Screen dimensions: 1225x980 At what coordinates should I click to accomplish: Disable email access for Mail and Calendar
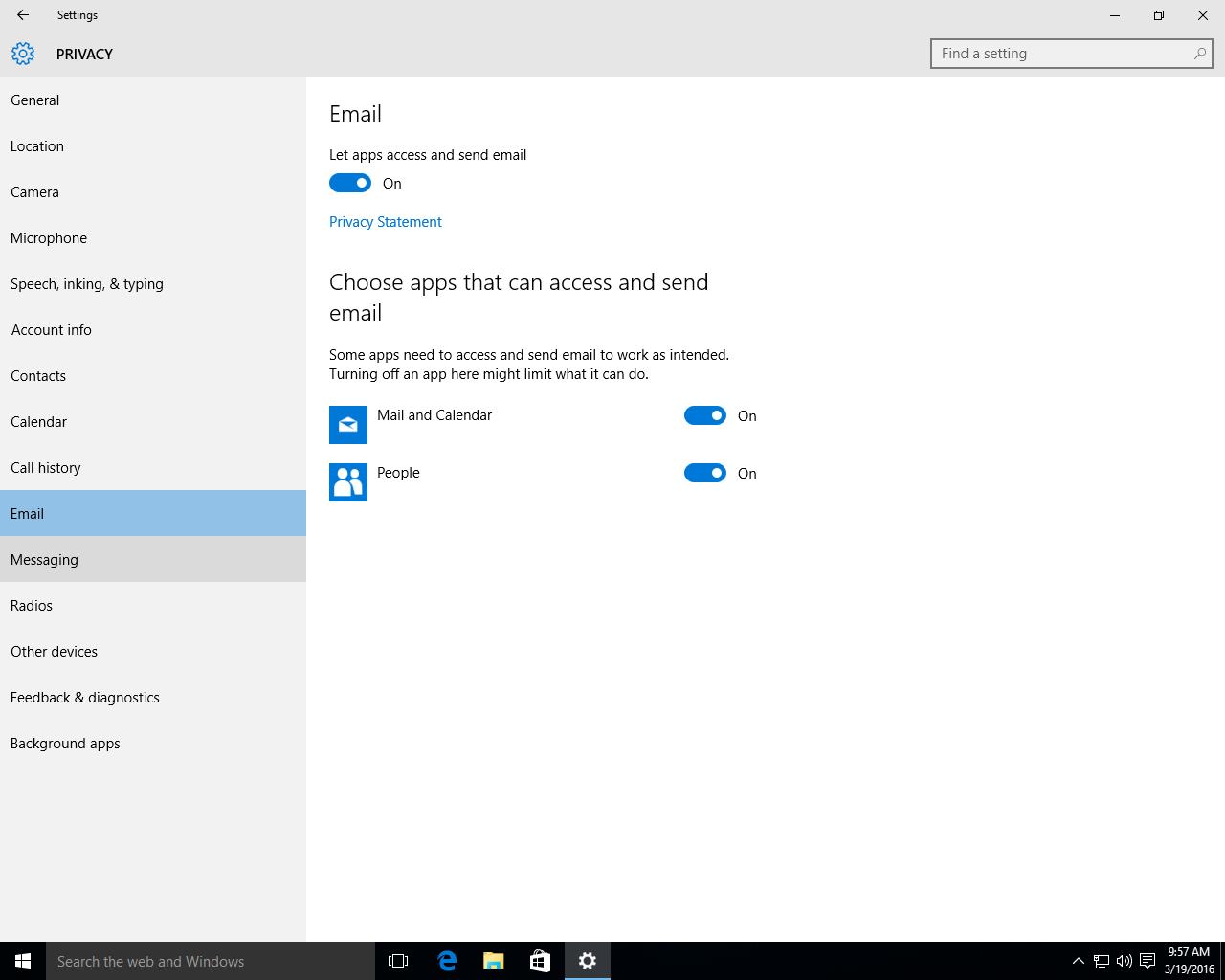pos(705,415)
